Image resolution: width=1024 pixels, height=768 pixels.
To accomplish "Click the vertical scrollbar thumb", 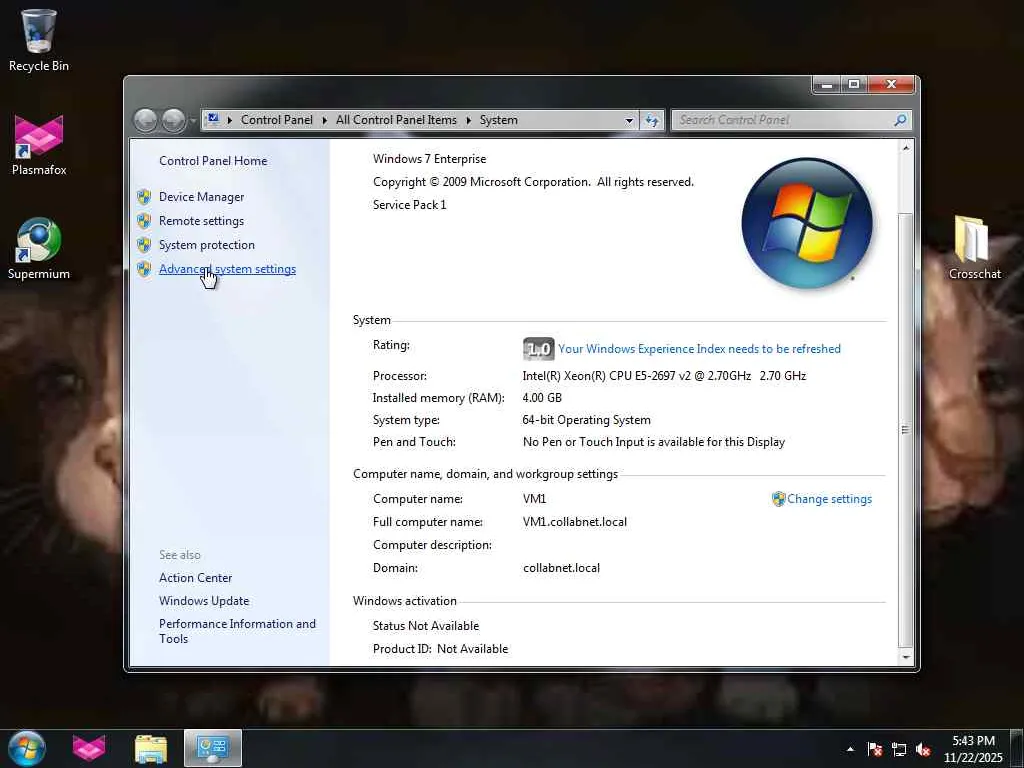I will 905,428.
